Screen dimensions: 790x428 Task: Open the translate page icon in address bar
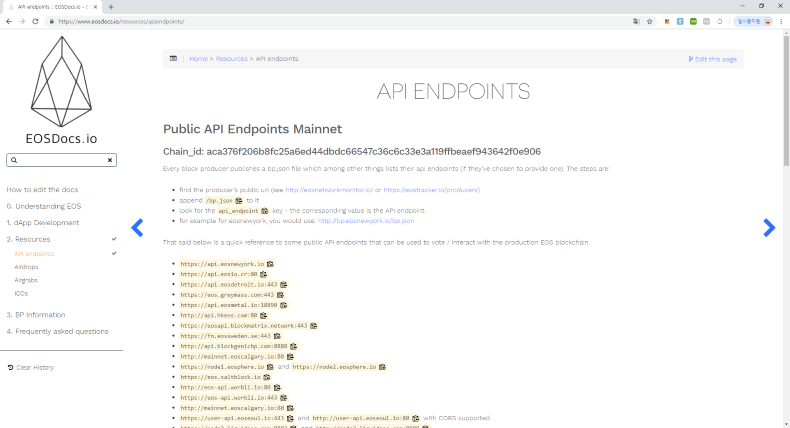pyautogui.click(x=636, y=21)
